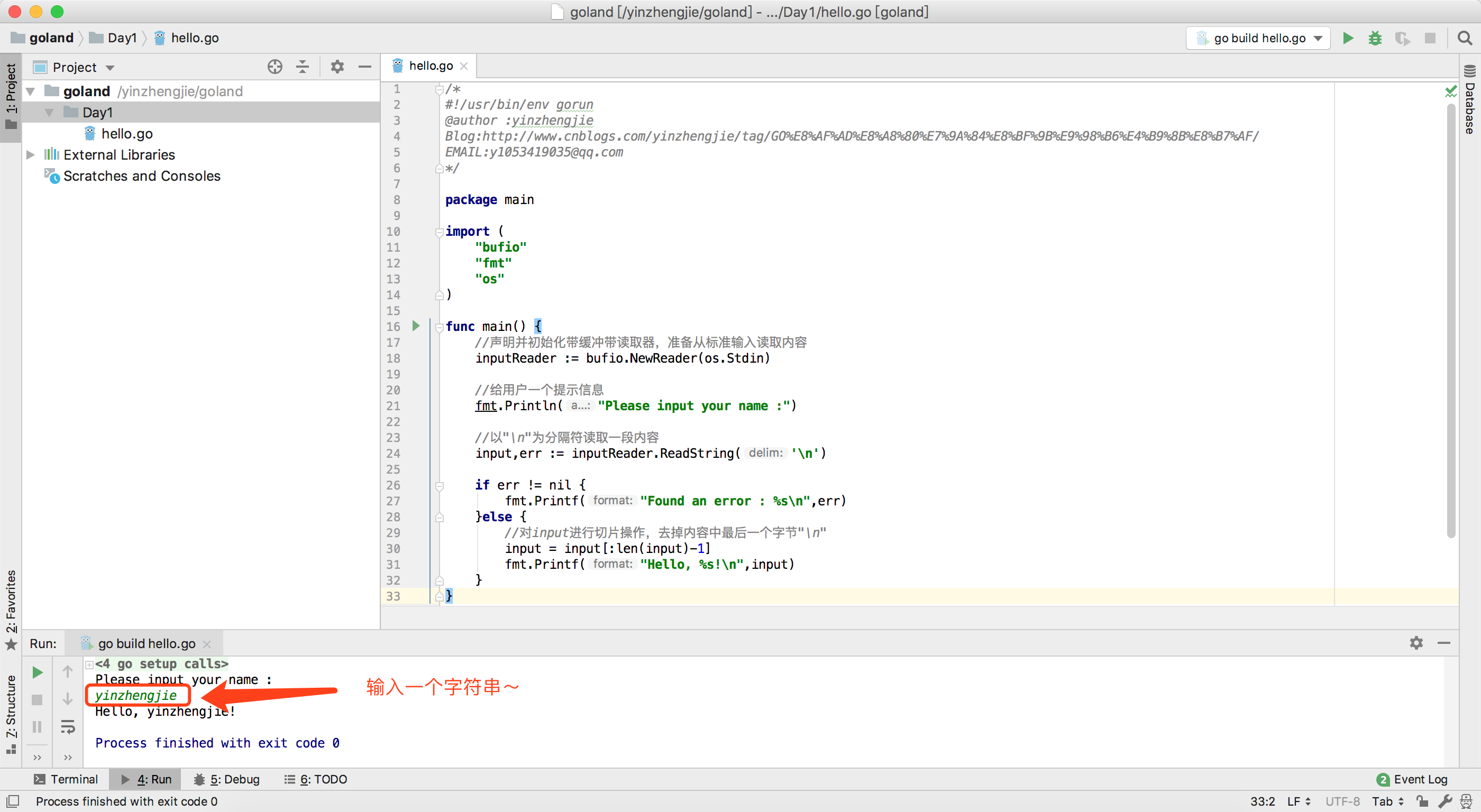Open the Terminal tool window tab

(66, 779)
